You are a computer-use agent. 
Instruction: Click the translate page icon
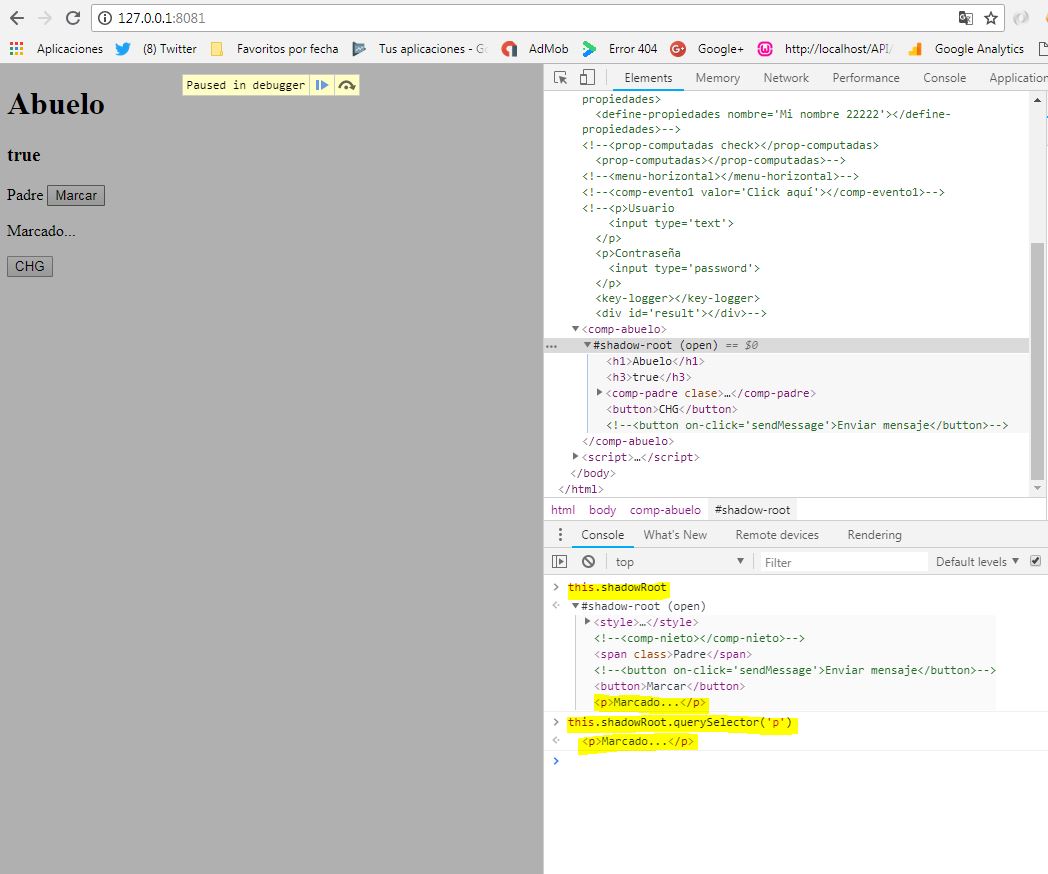965,18
